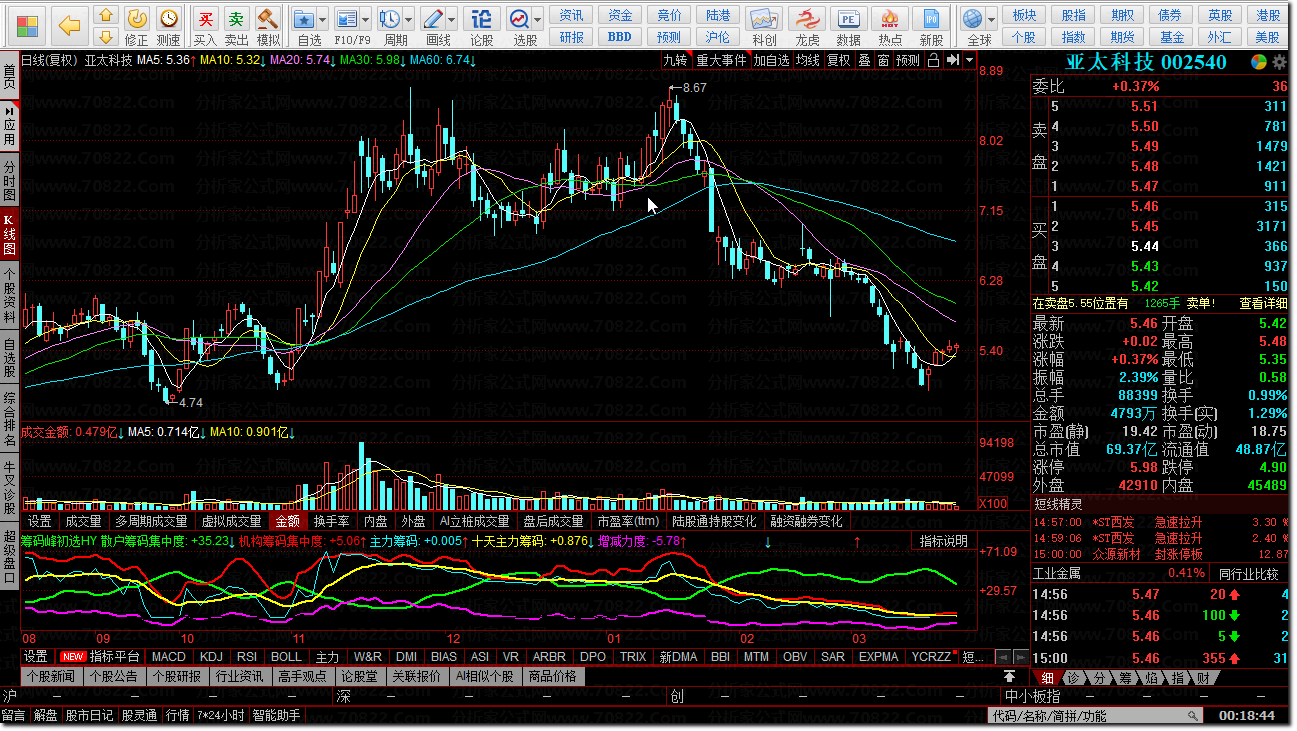Image resolution: width=1297 pixels, height=731 pixels.
Task: Expand the 全球 globe dropdown arrow
Action: [992, 19]
